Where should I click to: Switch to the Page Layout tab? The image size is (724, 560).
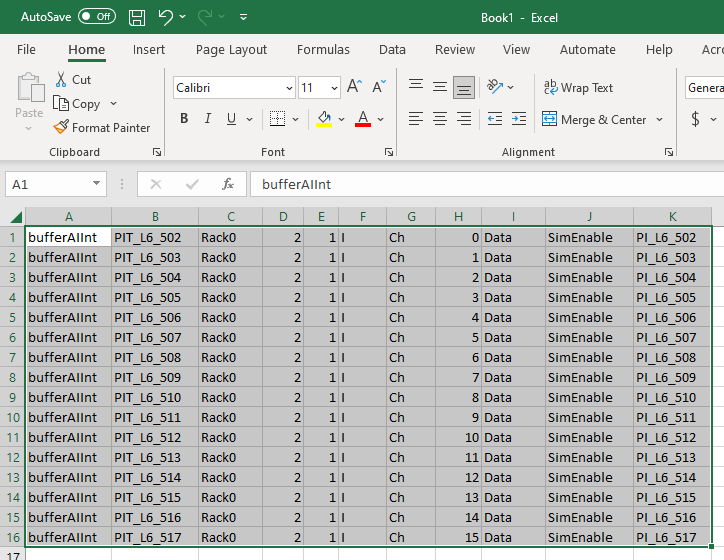click(x=231, y=50)
